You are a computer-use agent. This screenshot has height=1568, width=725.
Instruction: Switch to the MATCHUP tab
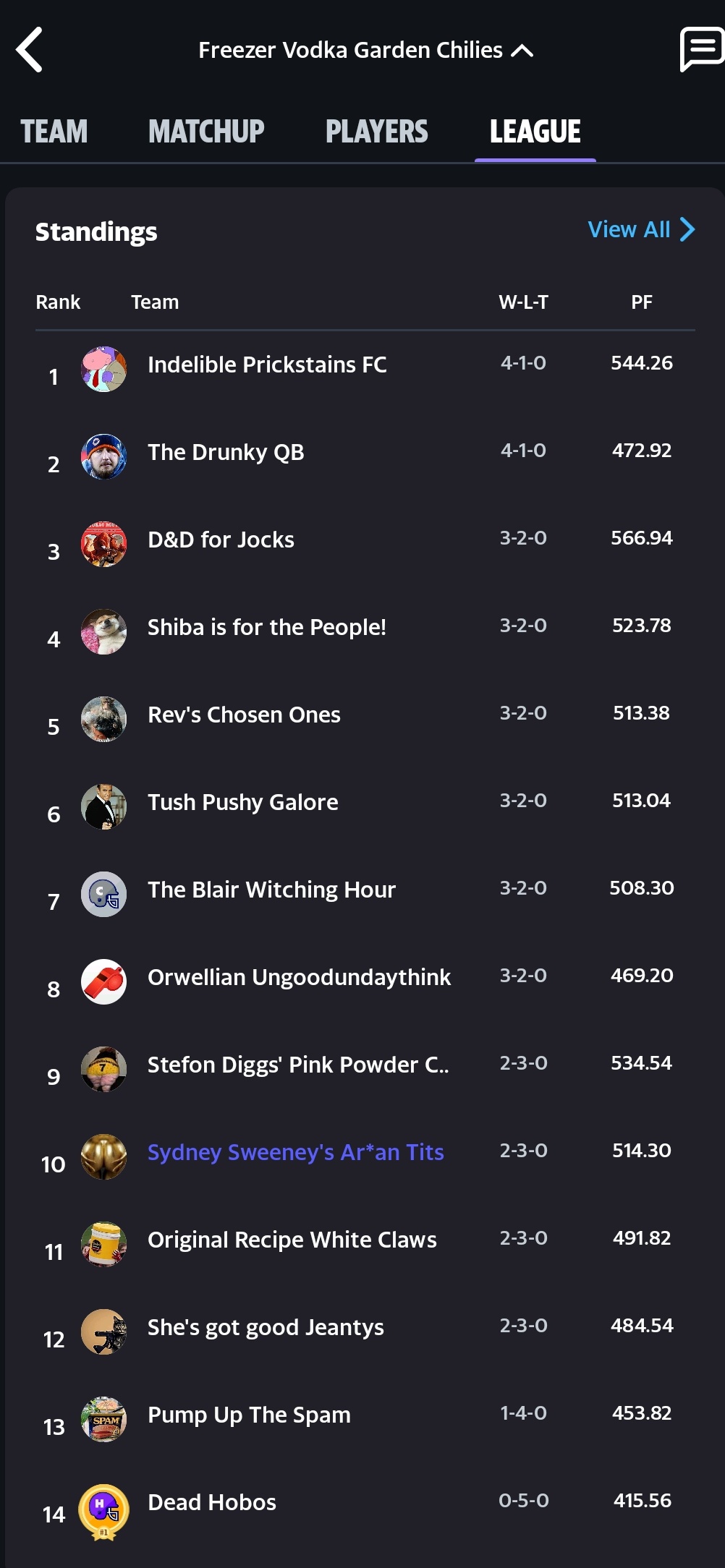click(206, 132)
